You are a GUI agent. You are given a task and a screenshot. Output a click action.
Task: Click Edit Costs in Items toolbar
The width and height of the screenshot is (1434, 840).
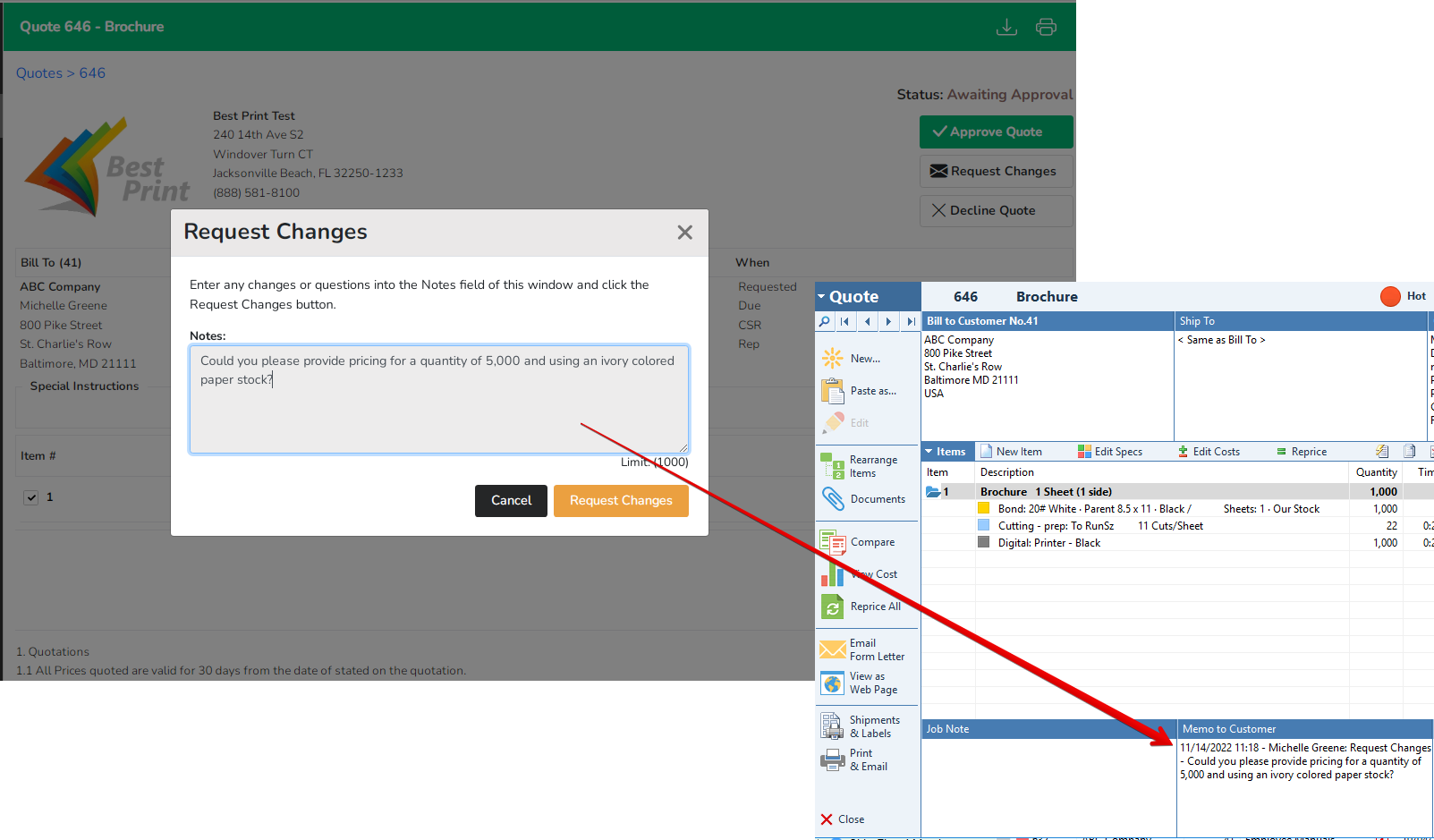(1209, 452)
